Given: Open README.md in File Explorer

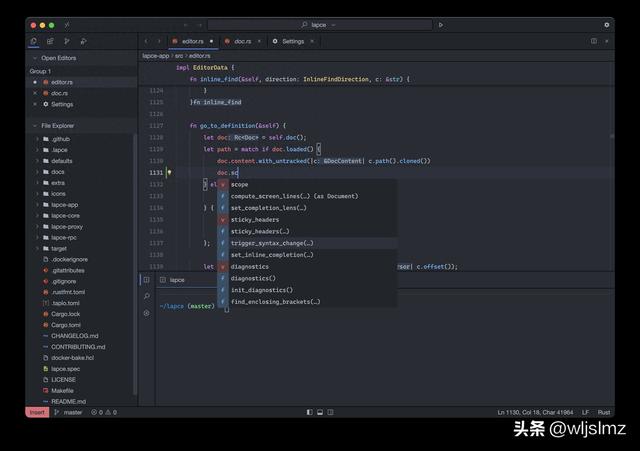Looking at the screenshot, I should coord(69,401).
